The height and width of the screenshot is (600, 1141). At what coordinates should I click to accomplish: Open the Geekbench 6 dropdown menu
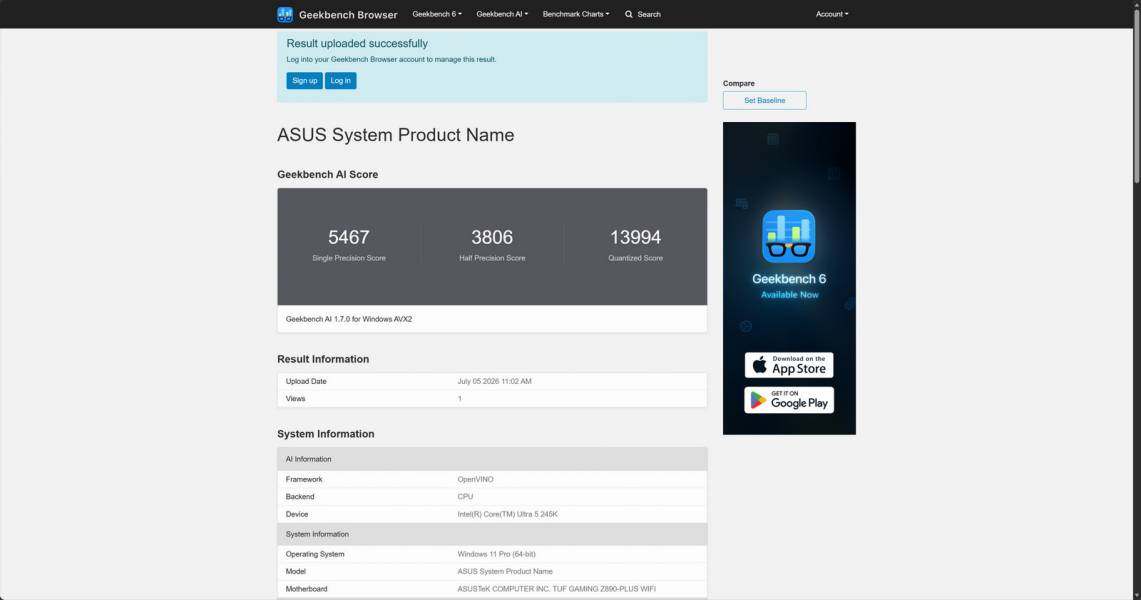(437, 15)
